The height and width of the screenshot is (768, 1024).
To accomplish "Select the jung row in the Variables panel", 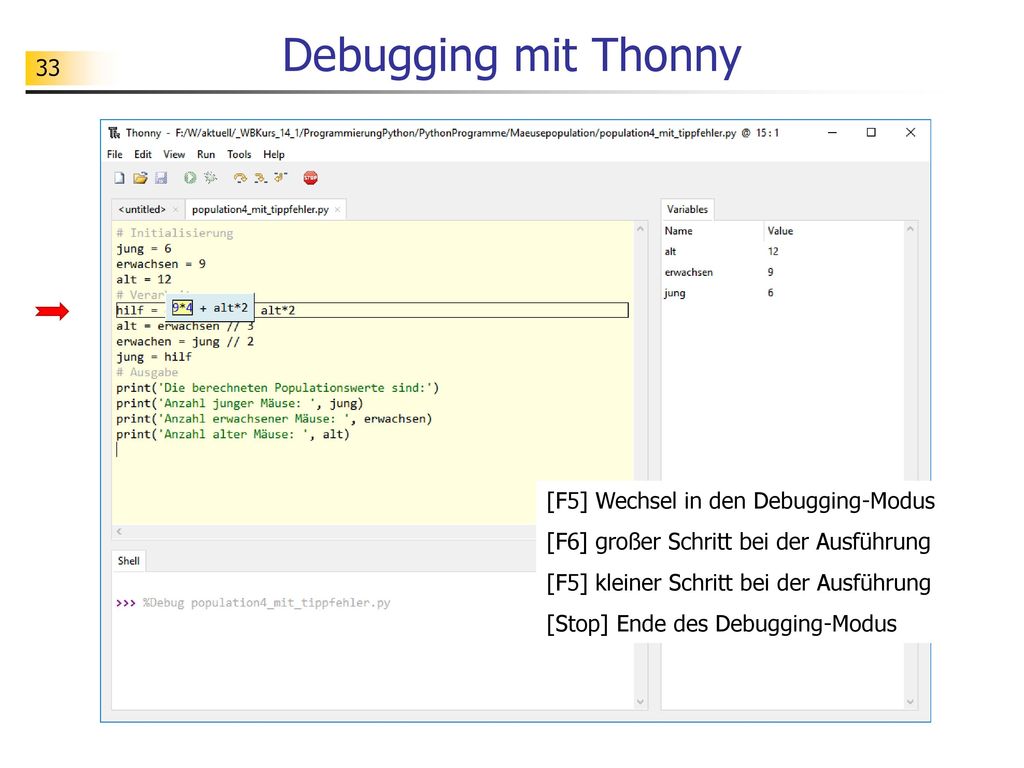I will (x=782, y=293).
